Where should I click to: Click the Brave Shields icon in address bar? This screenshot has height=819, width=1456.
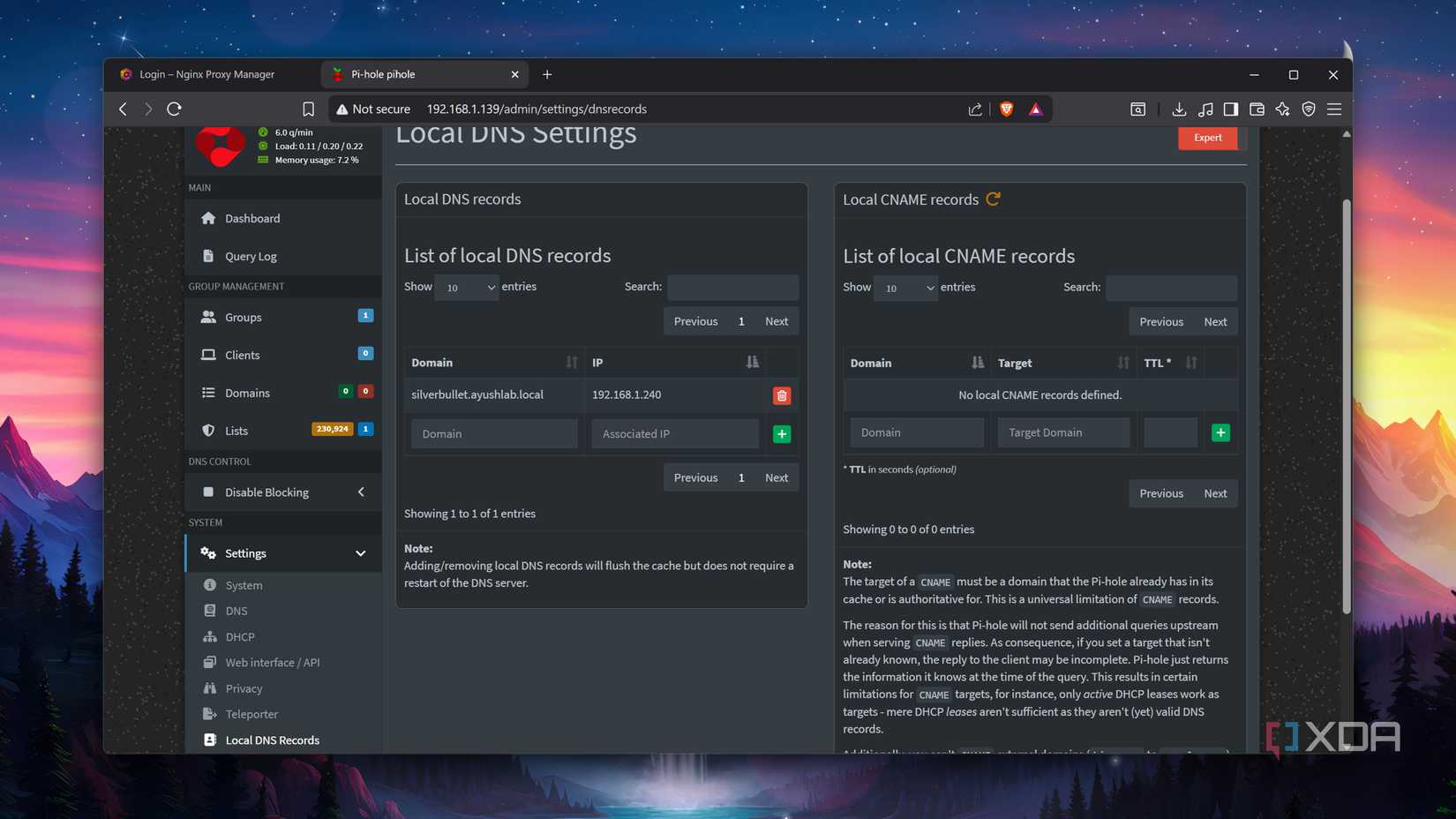click(1006, 109)
